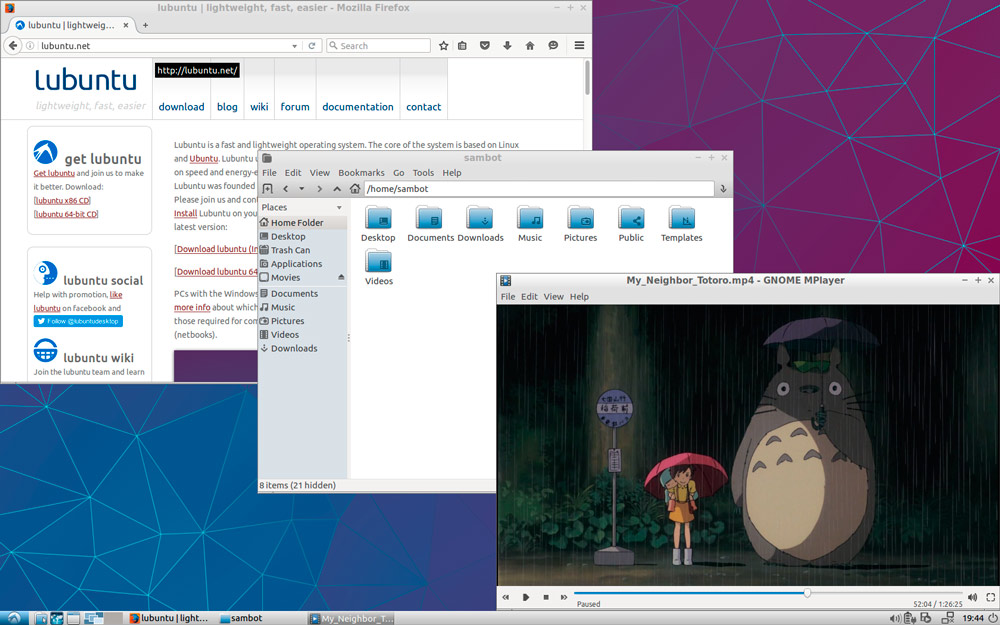Screen dimensions: 1000x625
Task: Fast forward the video in GNOME MPlayer
Action: point(564,598)
